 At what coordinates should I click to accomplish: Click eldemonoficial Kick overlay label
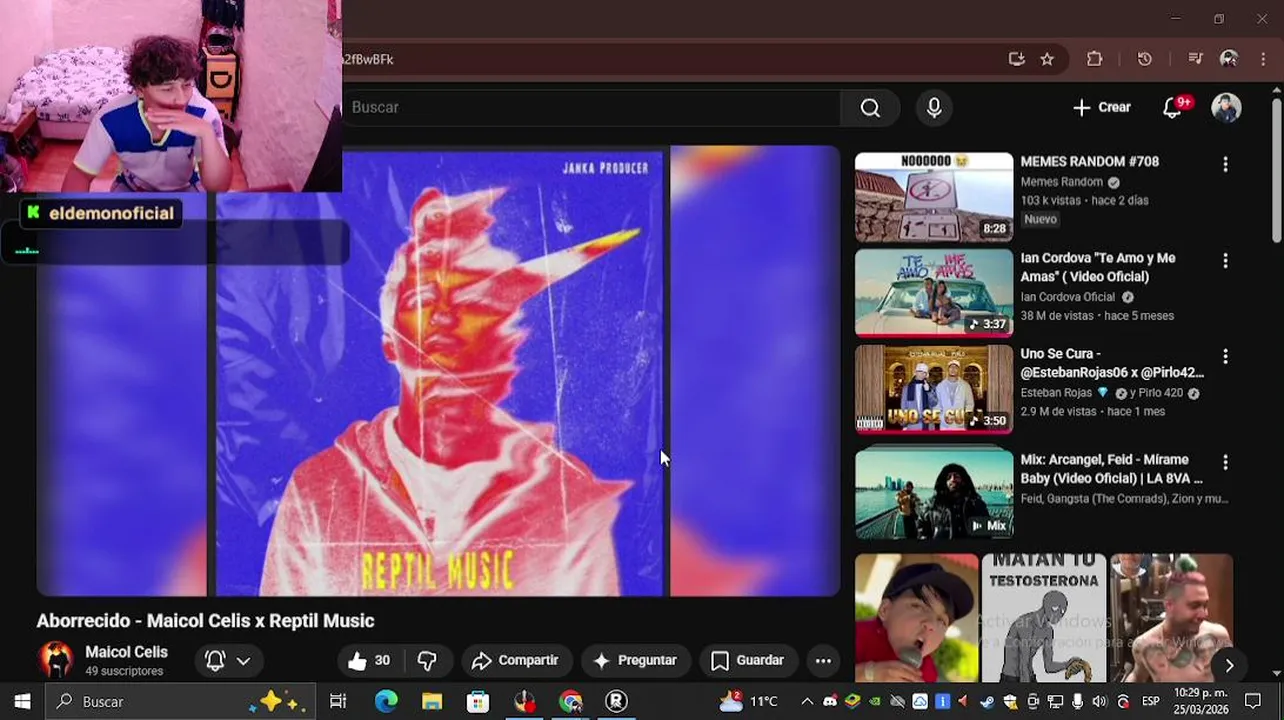pos(100,213)
